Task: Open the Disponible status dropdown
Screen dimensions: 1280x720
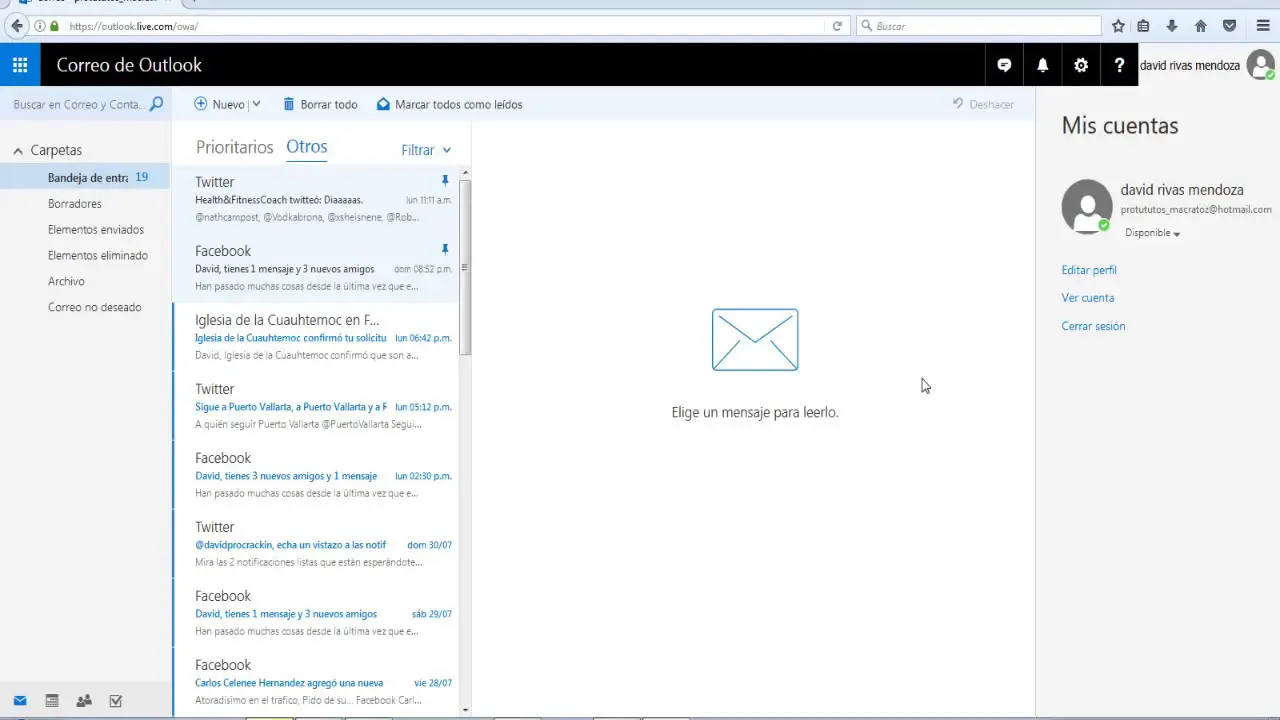Action: click(x=1152, y=233)
